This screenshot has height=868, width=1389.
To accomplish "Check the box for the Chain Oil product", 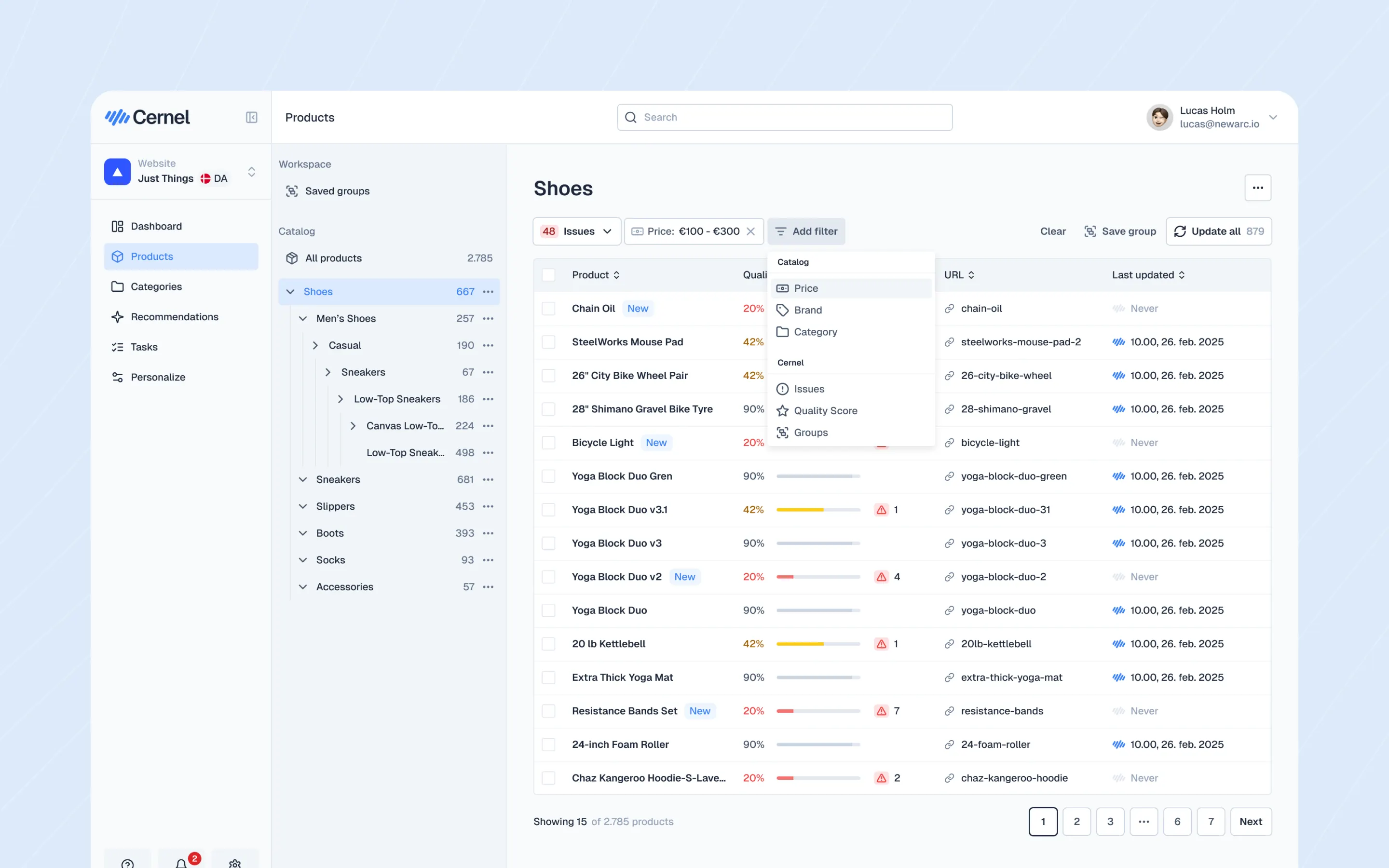I will coord(549,308).
